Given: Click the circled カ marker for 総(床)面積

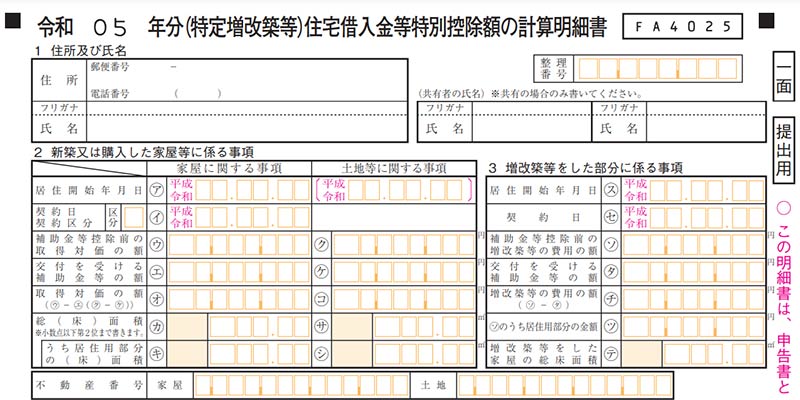Looking at the screenshot, I should [x=156, y=325].
